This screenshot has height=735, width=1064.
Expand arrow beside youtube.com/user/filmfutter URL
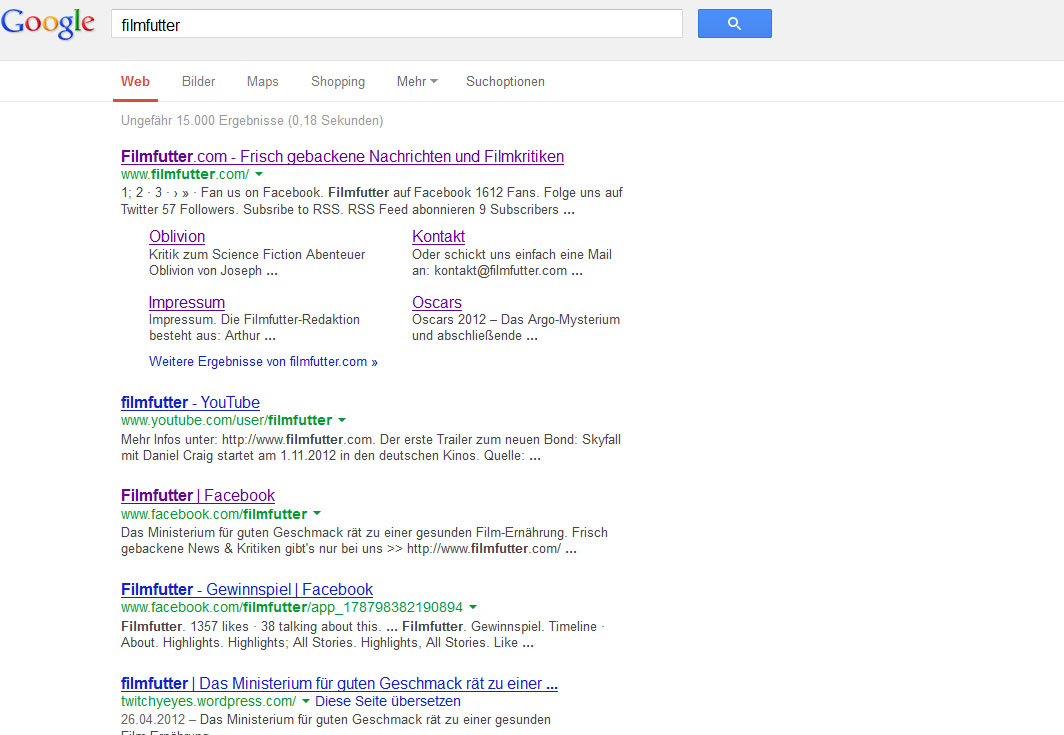342,421
